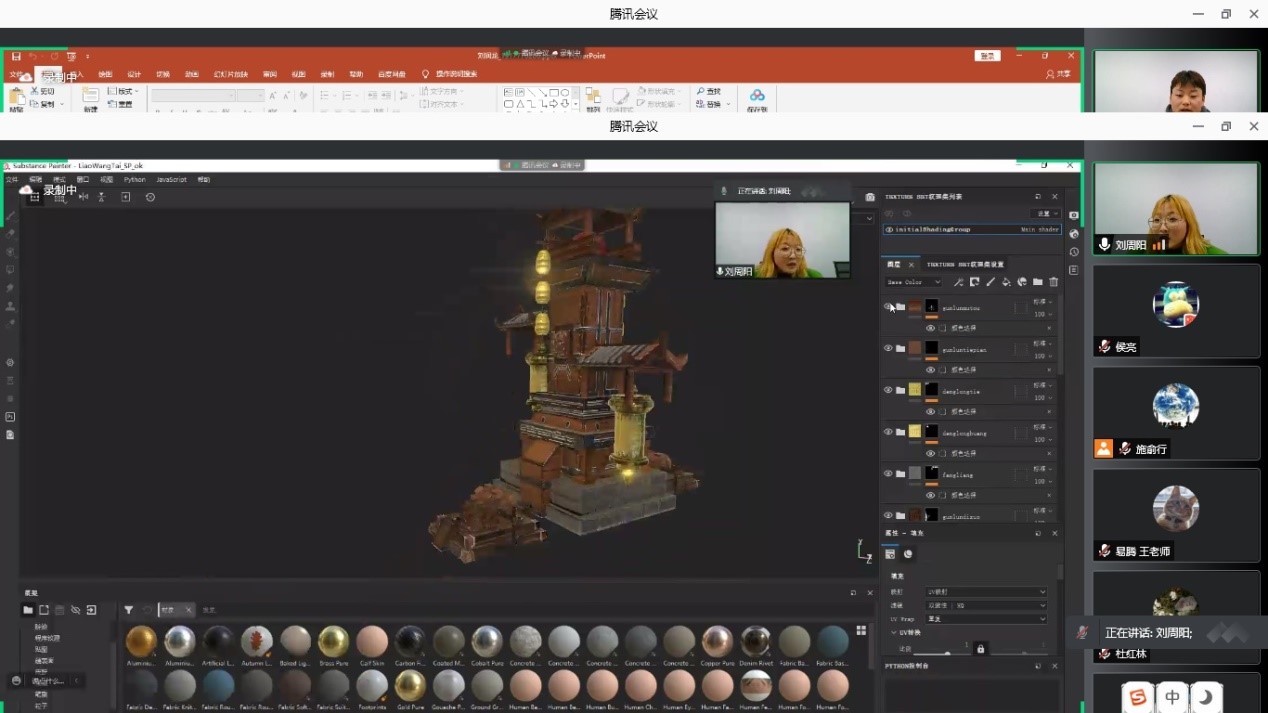Open the Python menu in Substance Painter
The image size is (1268, 713).
(x=134, y=180)
